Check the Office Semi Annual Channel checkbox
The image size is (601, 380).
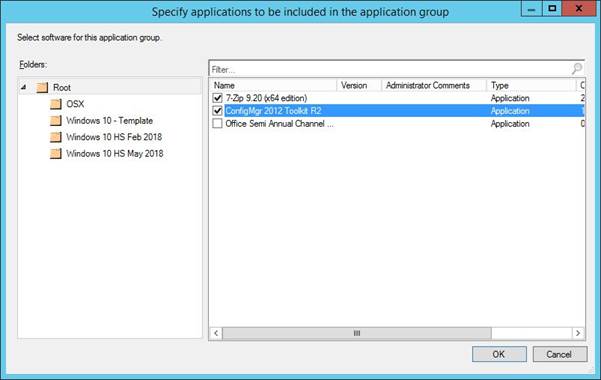tap(217, 123)
